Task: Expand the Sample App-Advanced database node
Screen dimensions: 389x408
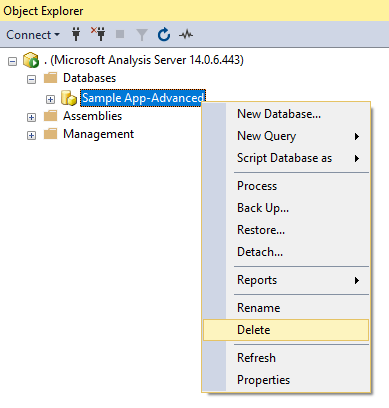Action: [x=50, y=99]
